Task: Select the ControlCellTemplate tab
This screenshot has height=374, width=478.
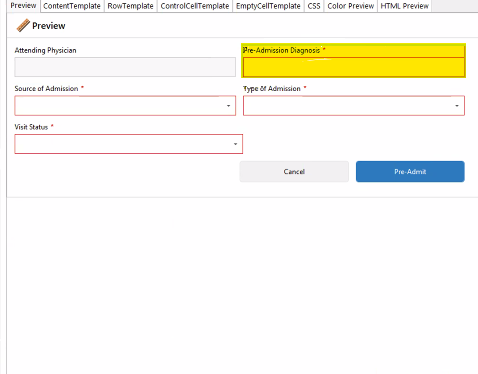Action: [195, 6]
